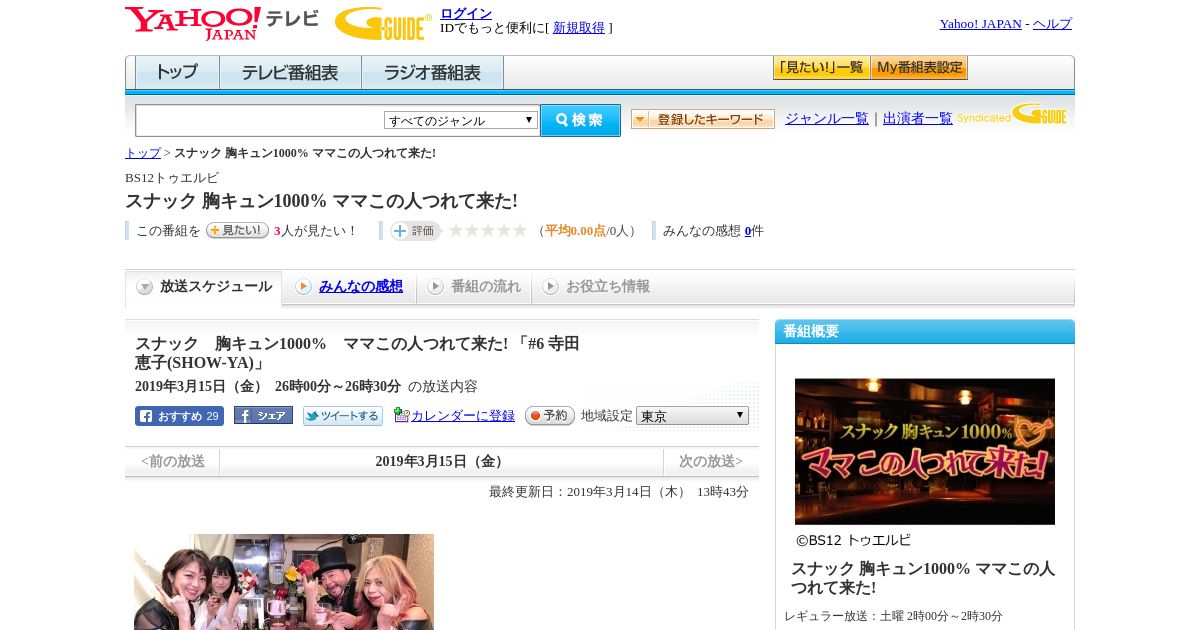This screenshot has height=630, width=1200.
Task: Click the レギュラー放送:土曜 2時00分 text
Action: pos(893,616)
